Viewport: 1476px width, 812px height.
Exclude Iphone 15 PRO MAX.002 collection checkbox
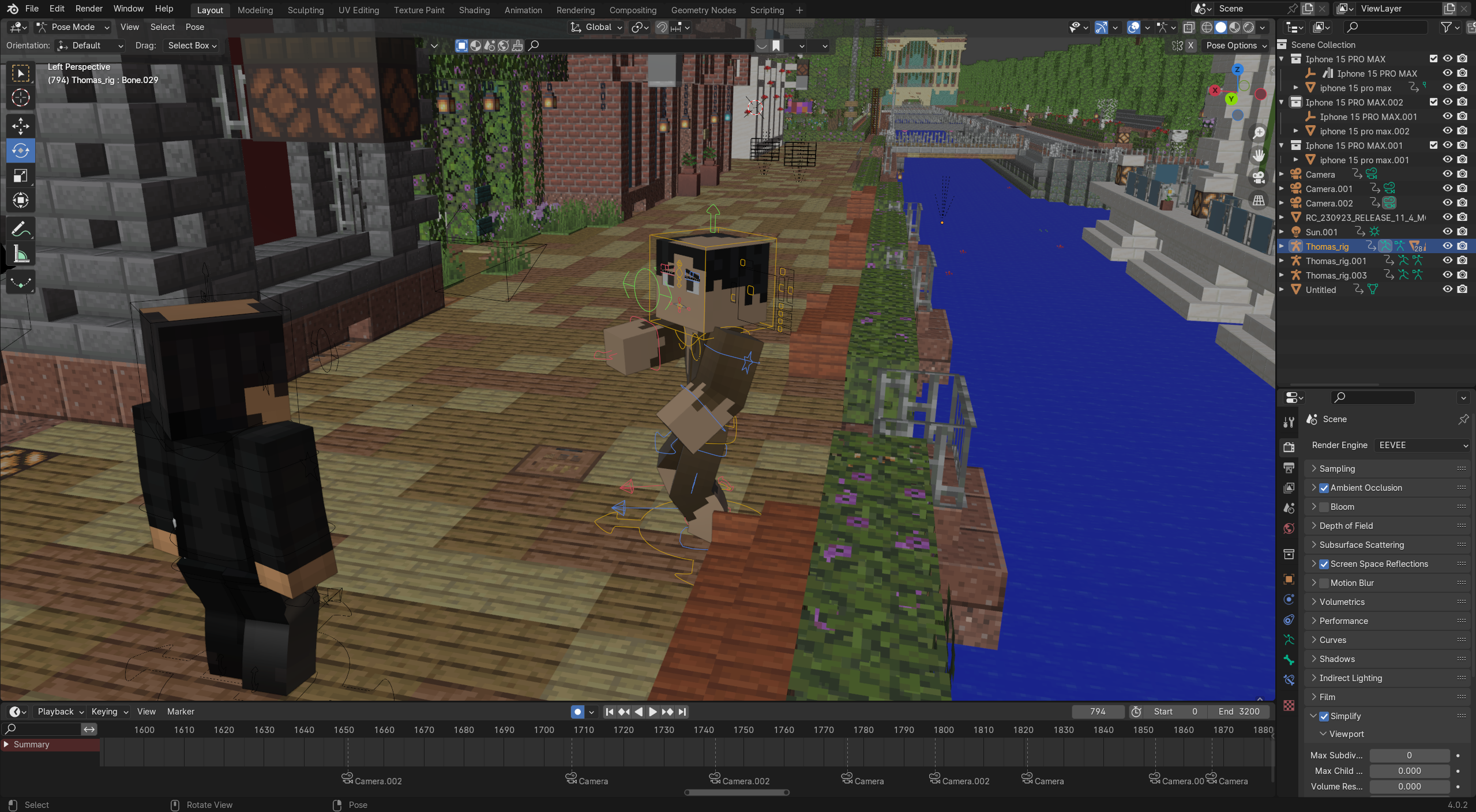point(1434,102)
